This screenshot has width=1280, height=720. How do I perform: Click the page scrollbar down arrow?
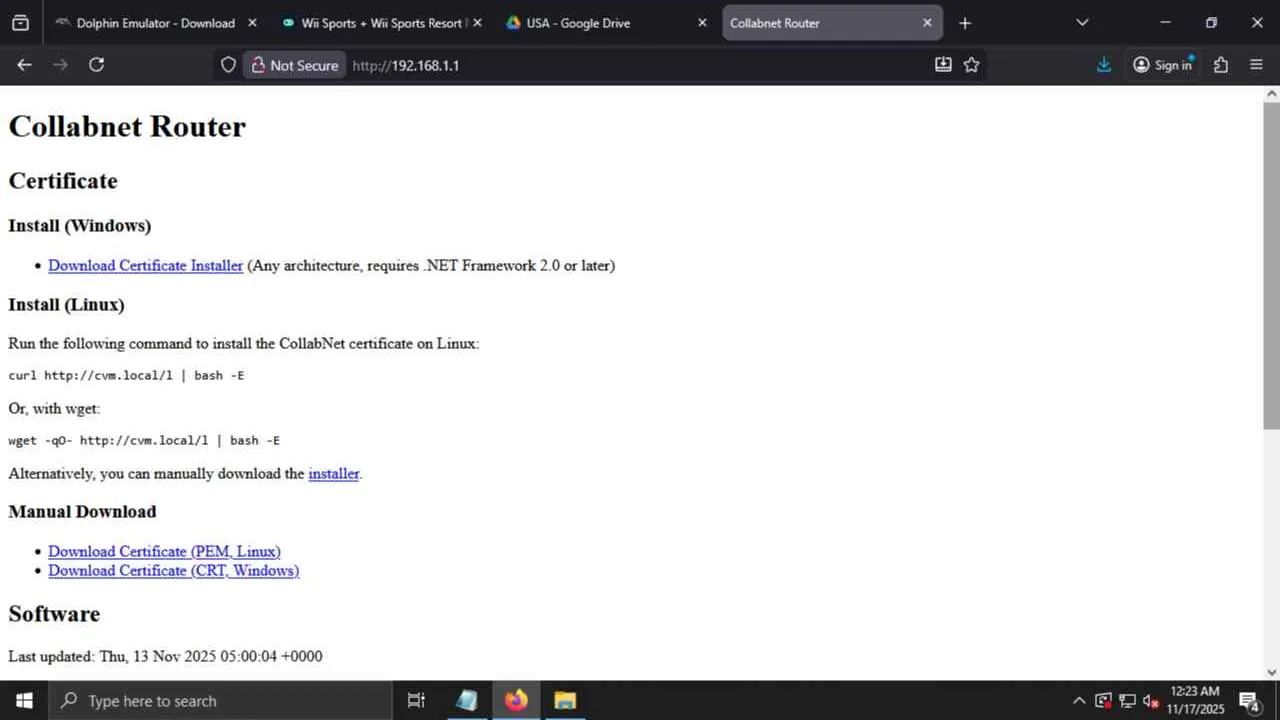1272,672
